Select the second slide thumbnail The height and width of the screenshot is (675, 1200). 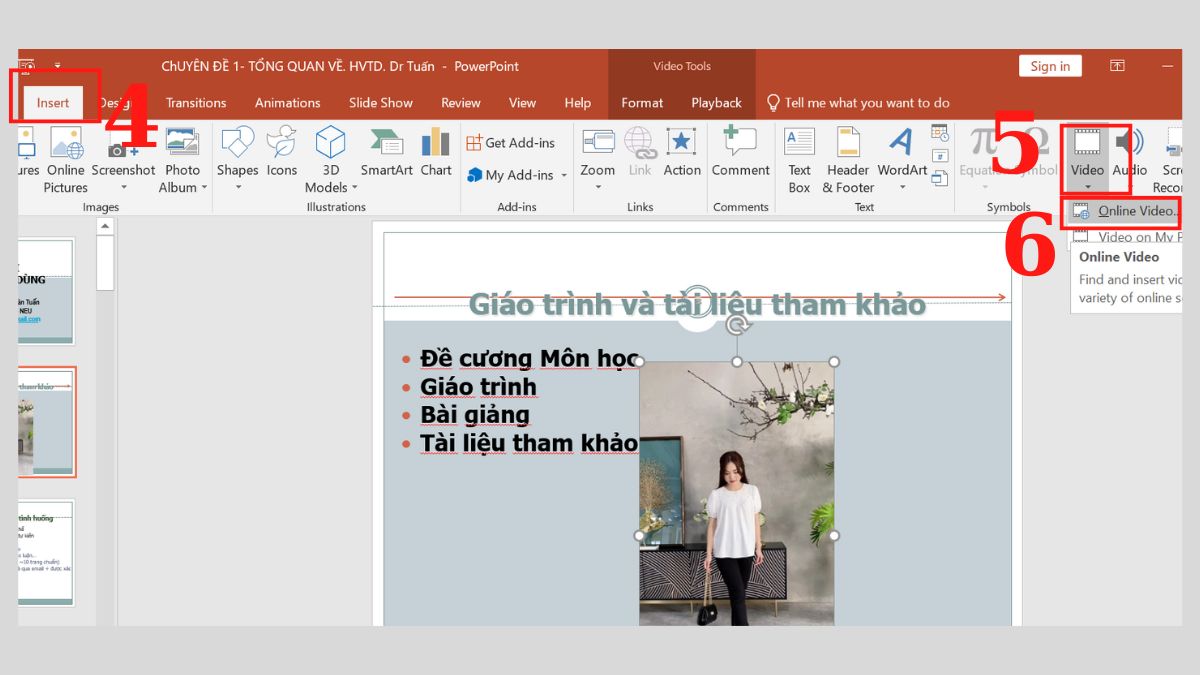click(x=44, y=422)
